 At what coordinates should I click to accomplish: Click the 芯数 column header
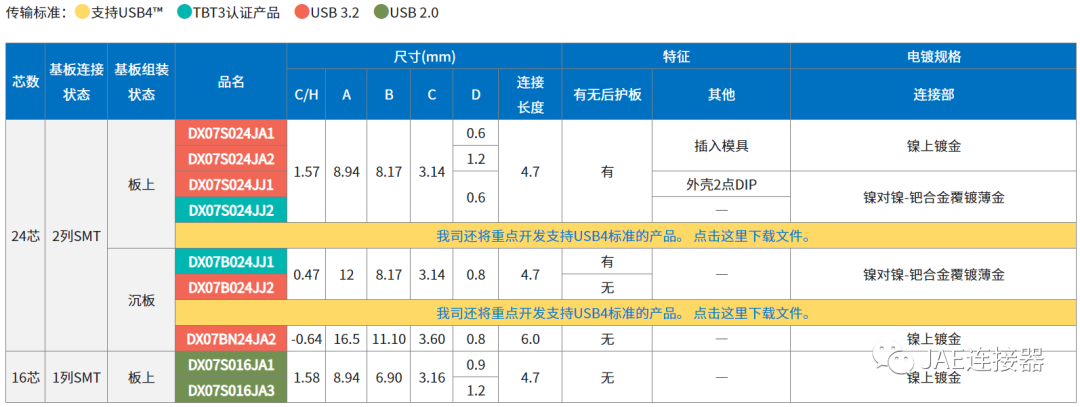pos(25,82)
